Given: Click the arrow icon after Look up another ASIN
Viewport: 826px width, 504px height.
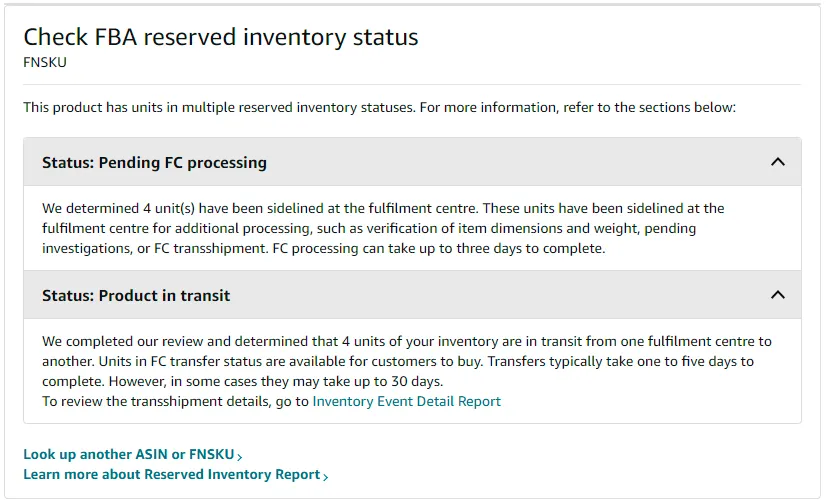Looking at the screenshot, I should click(x=240, y=457).
